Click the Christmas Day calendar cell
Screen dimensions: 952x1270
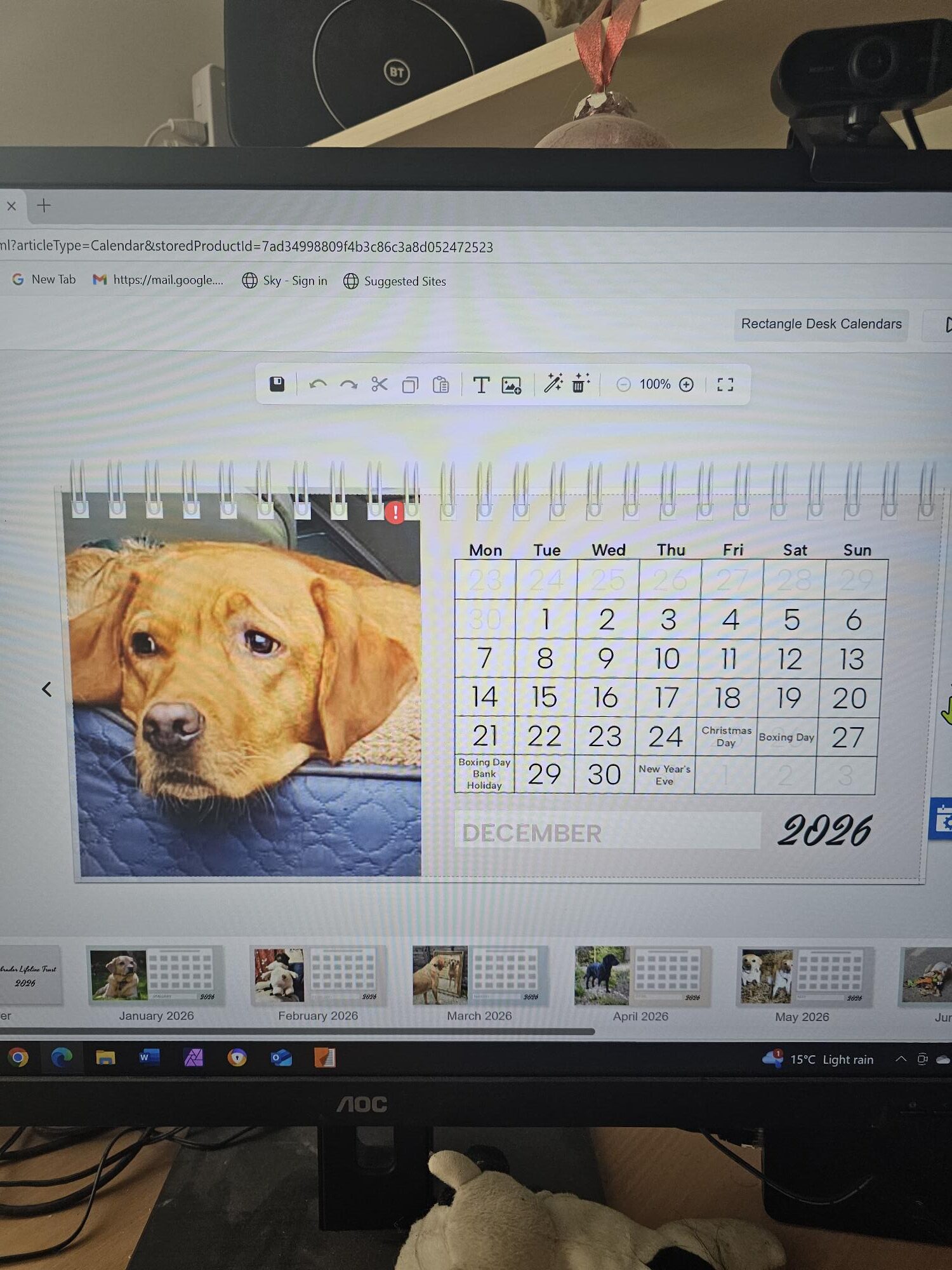coord(726,737)
